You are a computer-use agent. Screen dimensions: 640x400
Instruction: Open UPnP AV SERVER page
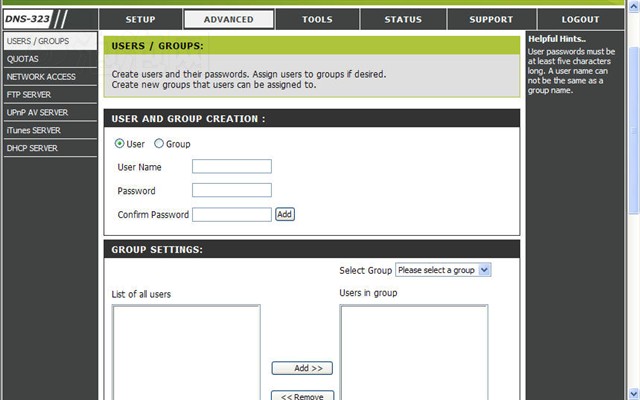tap(50, 113)
